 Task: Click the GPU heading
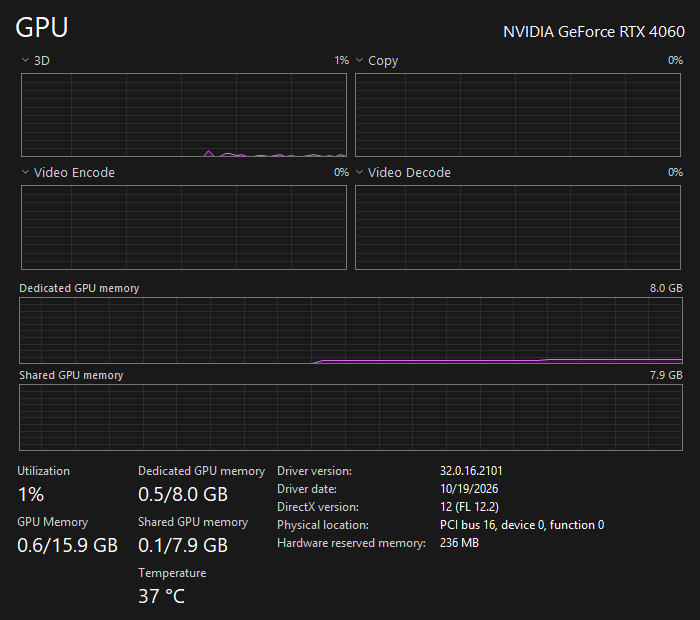(x=42, y=27)
